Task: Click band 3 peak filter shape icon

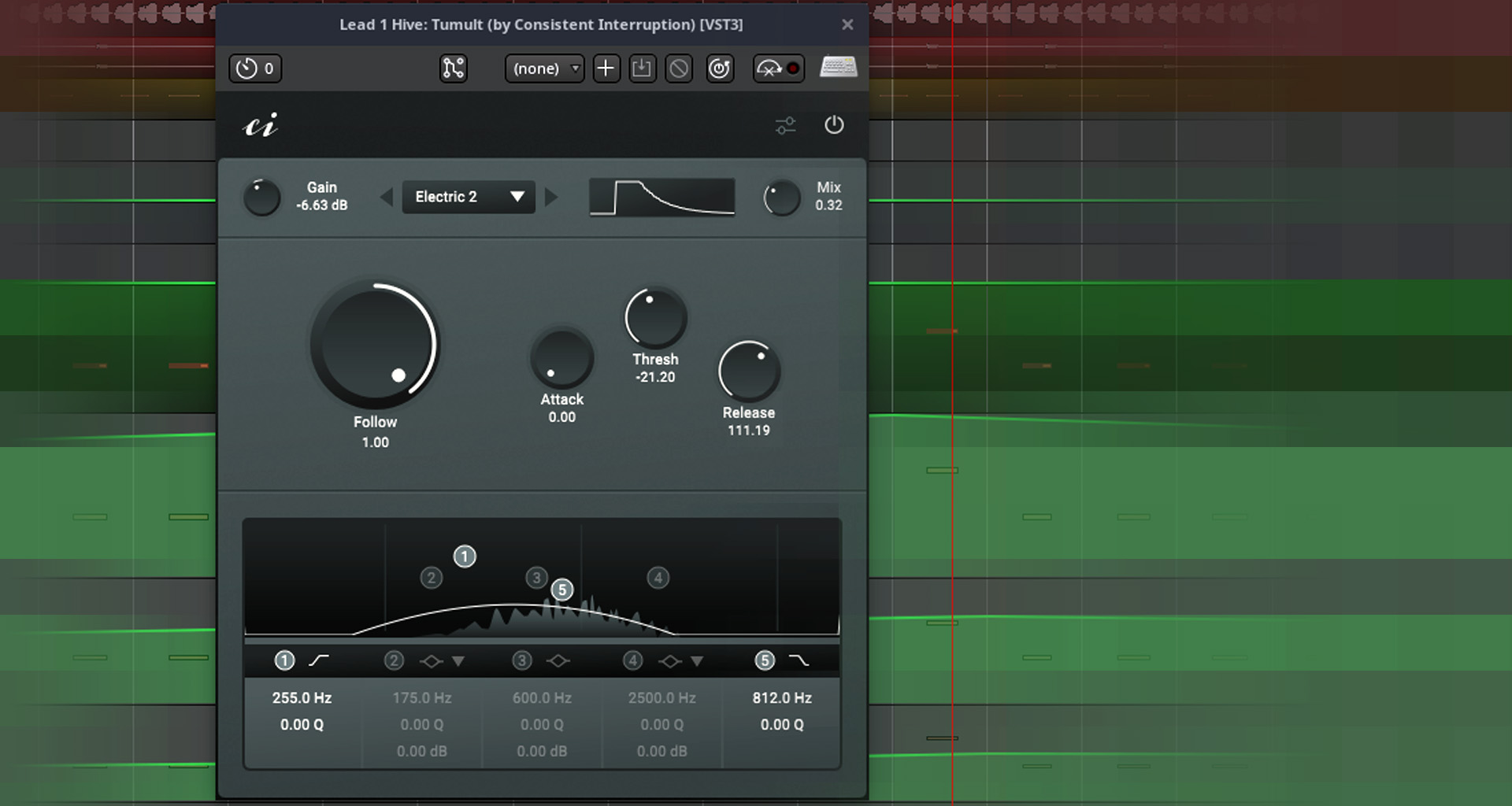Action: [x=558, y=661]
